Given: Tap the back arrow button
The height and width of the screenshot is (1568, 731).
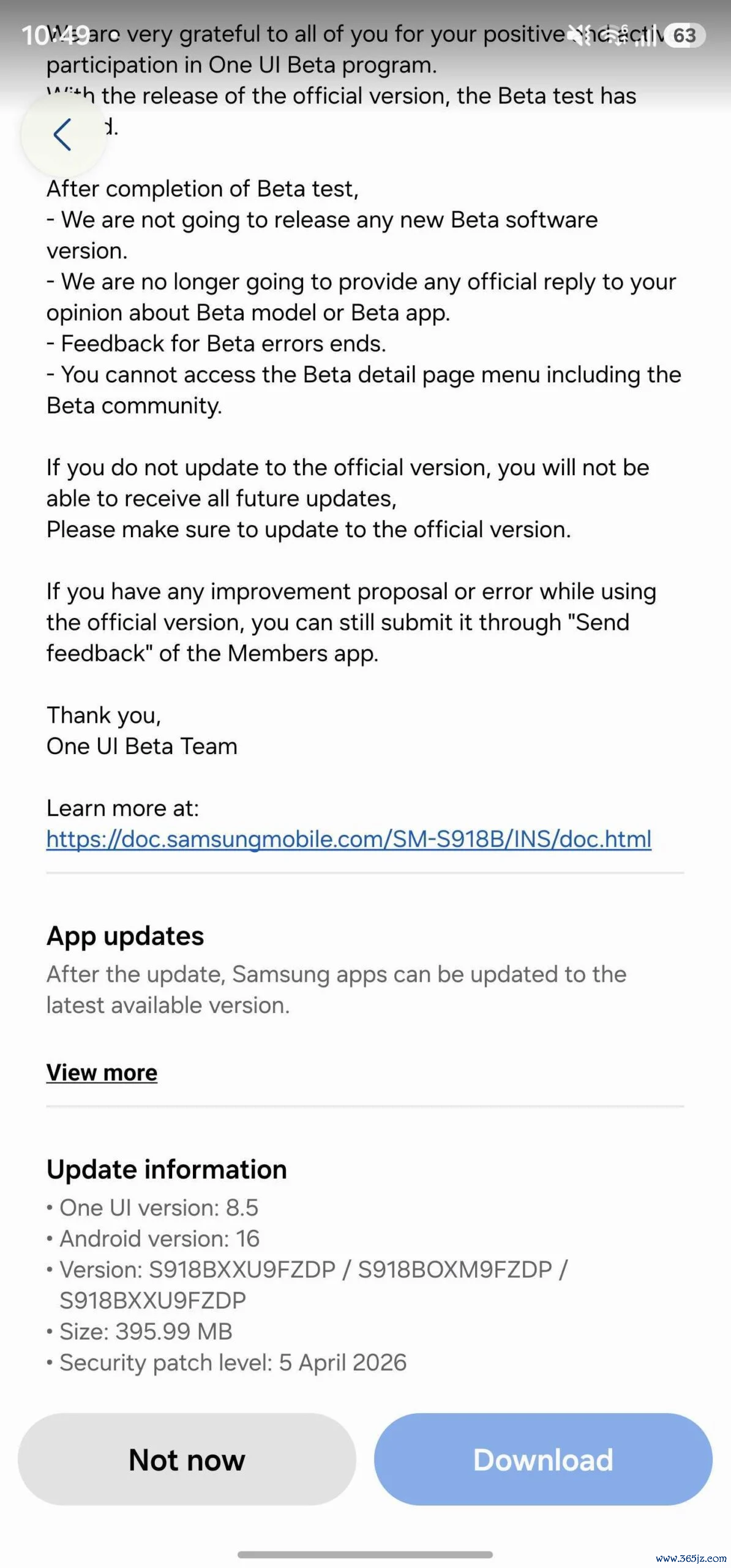Looking at the screenshot, I should 64,134.
